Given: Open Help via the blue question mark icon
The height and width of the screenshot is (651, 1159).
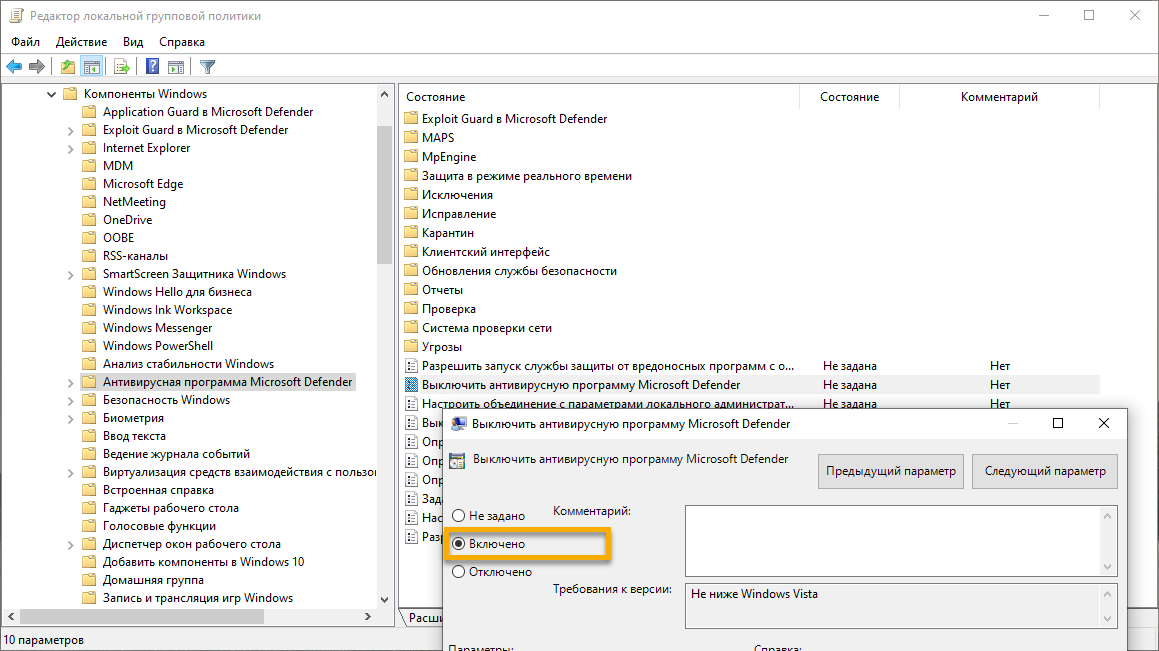Looking at the screenshot, I should pos(151,66).
